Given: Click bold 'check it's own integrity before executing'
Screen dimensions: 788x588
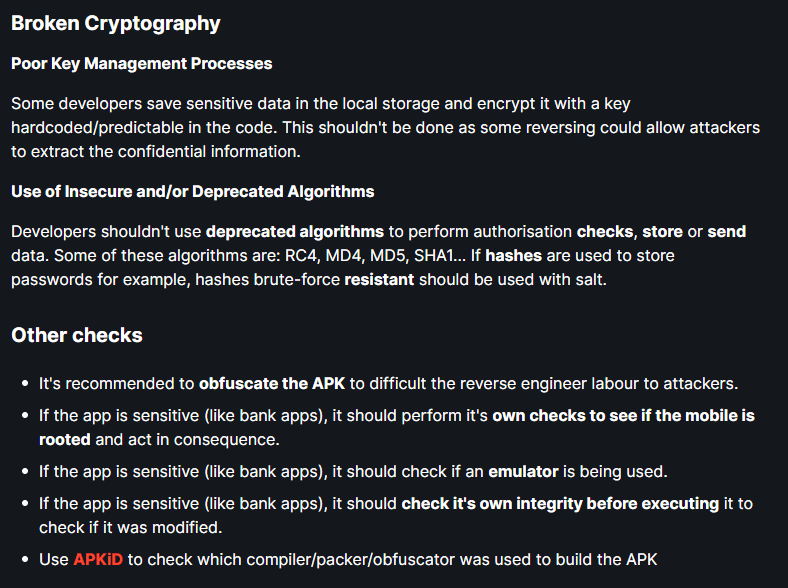Looking at the screenshot, I should (x=560, y=504).
